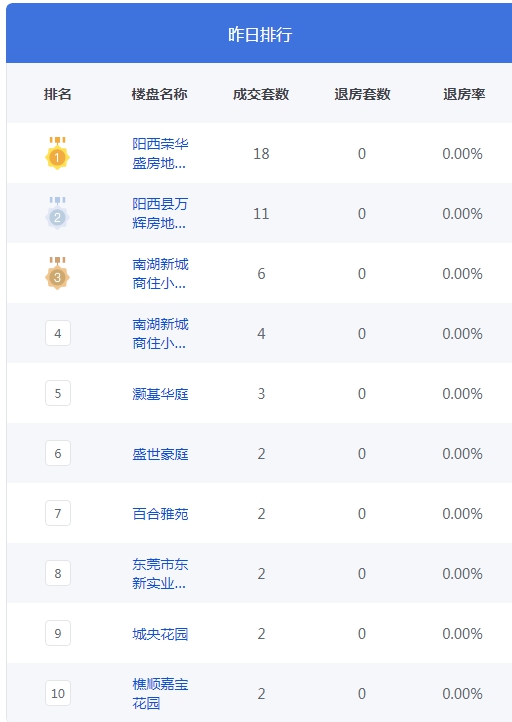This screenshot has width=512, height=722.
Task: Open the 盛世豪庭 property link
Action: (x=160, y=454)
